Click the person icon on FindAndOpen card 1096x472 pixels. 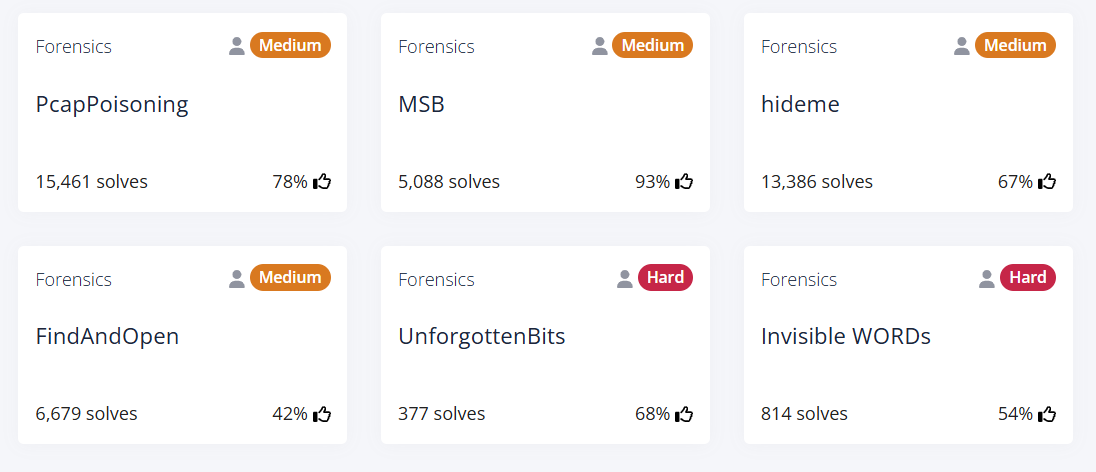(x=237, y=279)
